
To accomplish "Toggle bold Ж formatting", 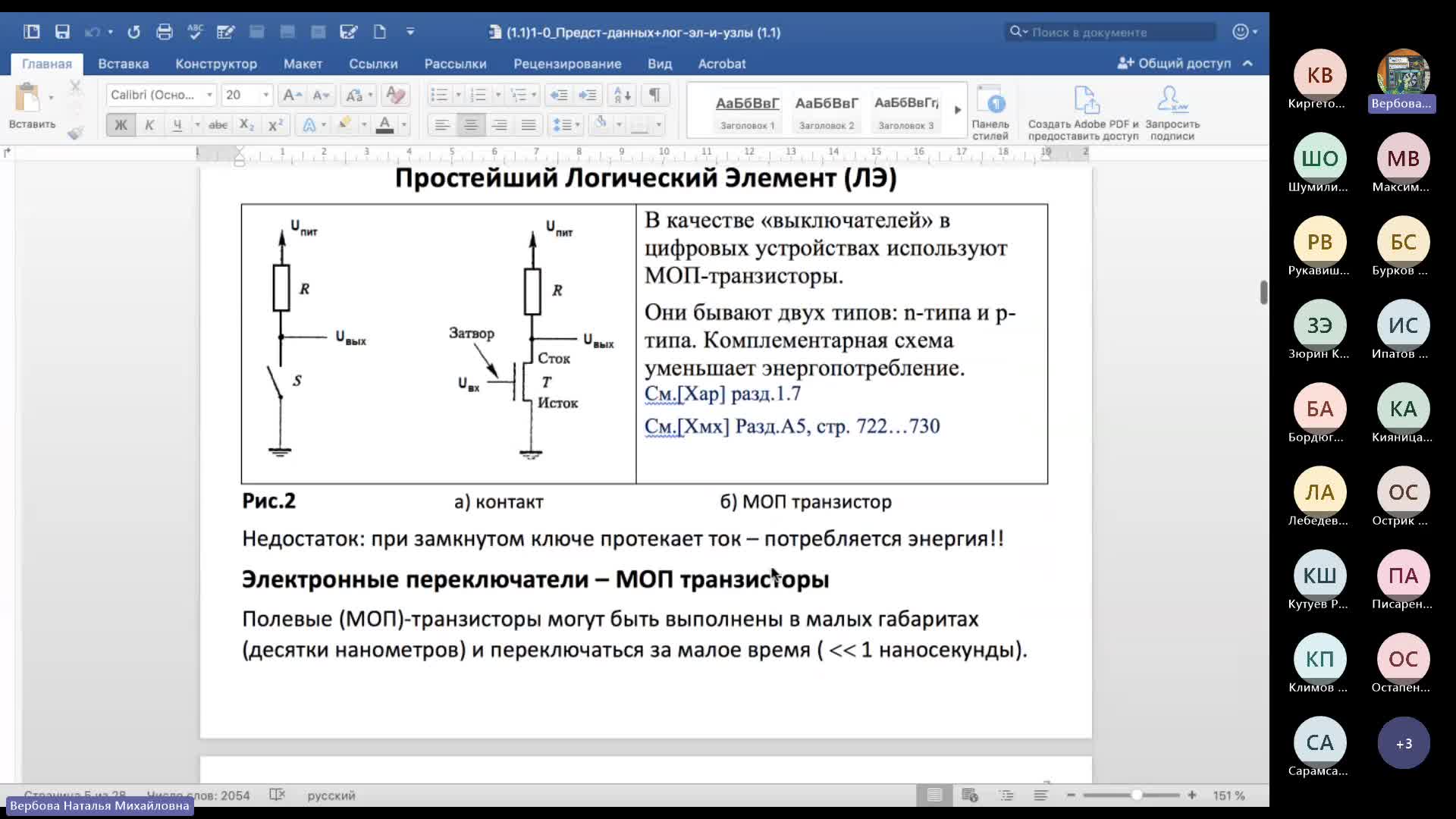I will tap(121, 124).
